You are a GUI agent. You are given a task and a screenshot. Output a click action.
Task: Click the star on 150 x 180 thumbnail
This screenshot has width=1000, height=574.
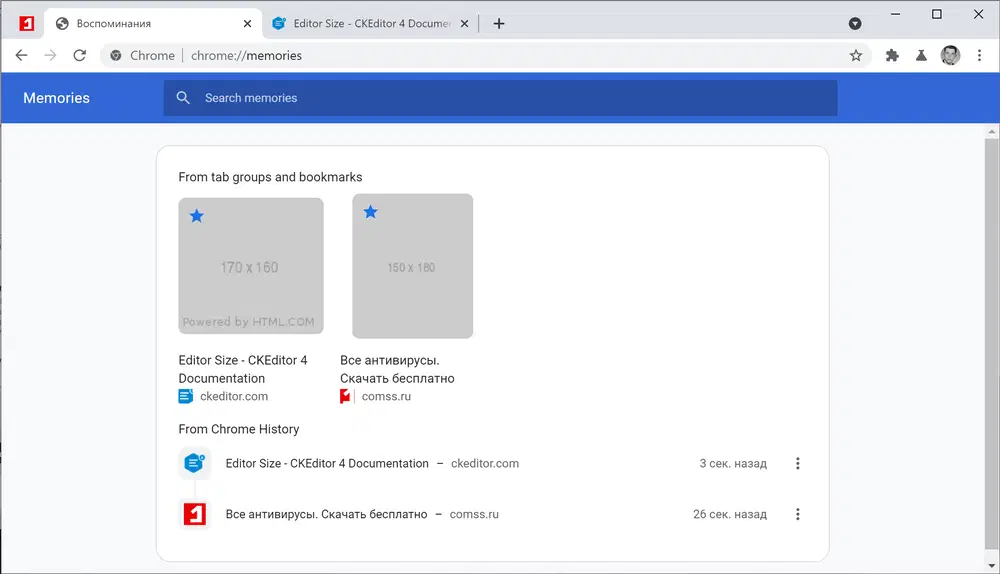371,212
